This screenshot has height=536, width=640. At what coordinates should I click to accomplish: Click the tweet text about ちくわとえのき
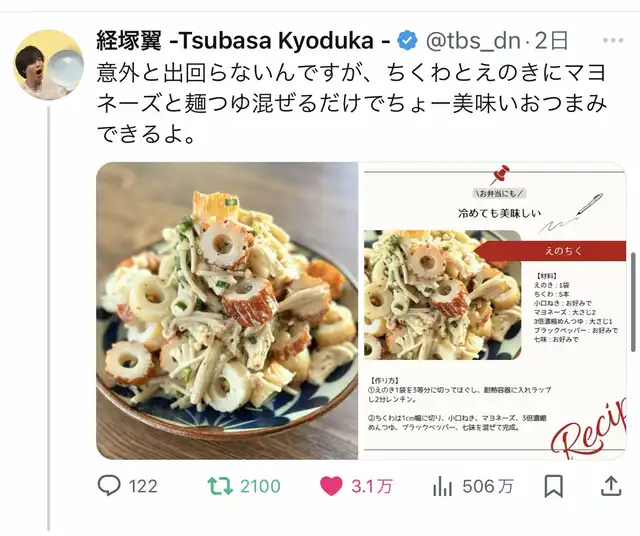(352, 103)
